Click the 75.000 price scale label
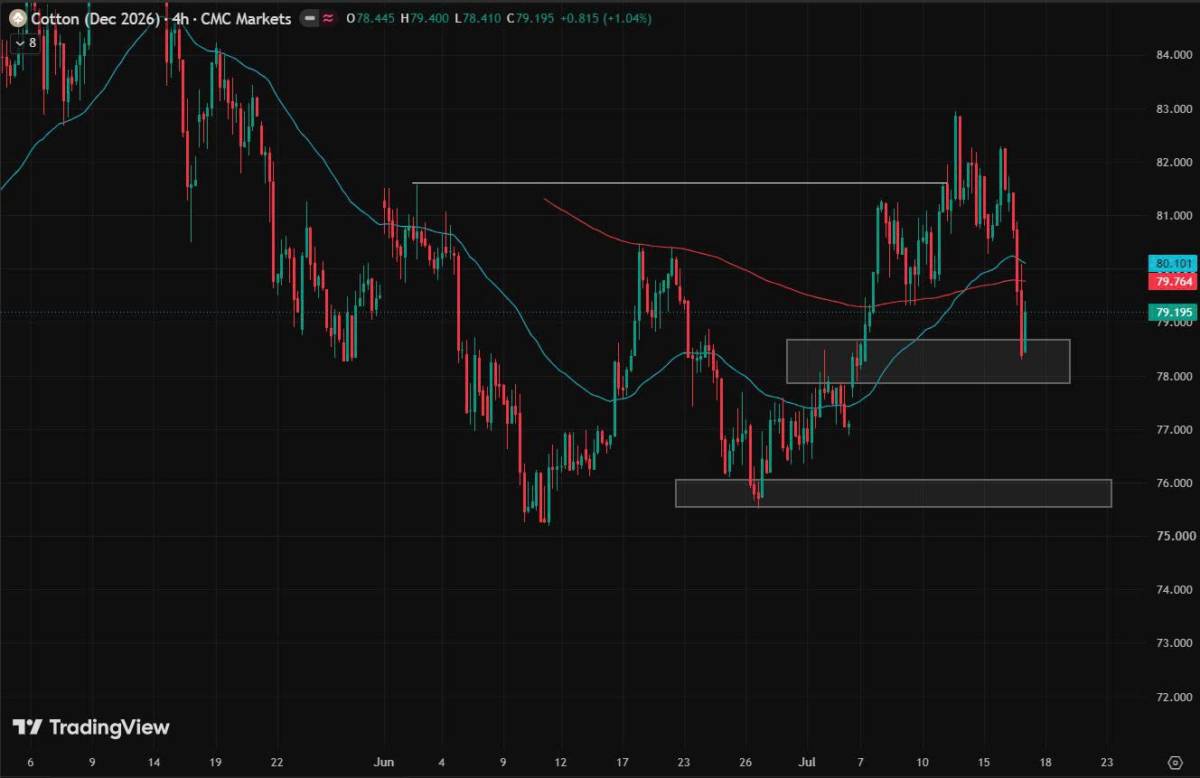The height and width of the screenshot is (778, 1200). click(x=1174, y=537)
